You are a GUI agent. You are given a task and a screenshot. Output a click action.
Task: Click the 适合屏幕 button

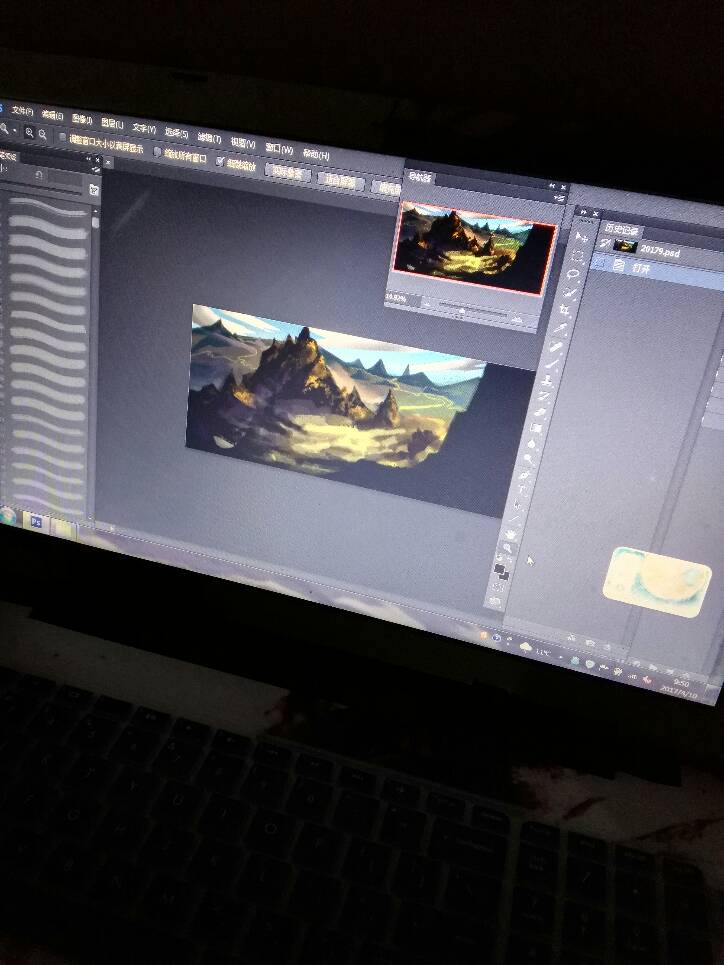(341, 182)
